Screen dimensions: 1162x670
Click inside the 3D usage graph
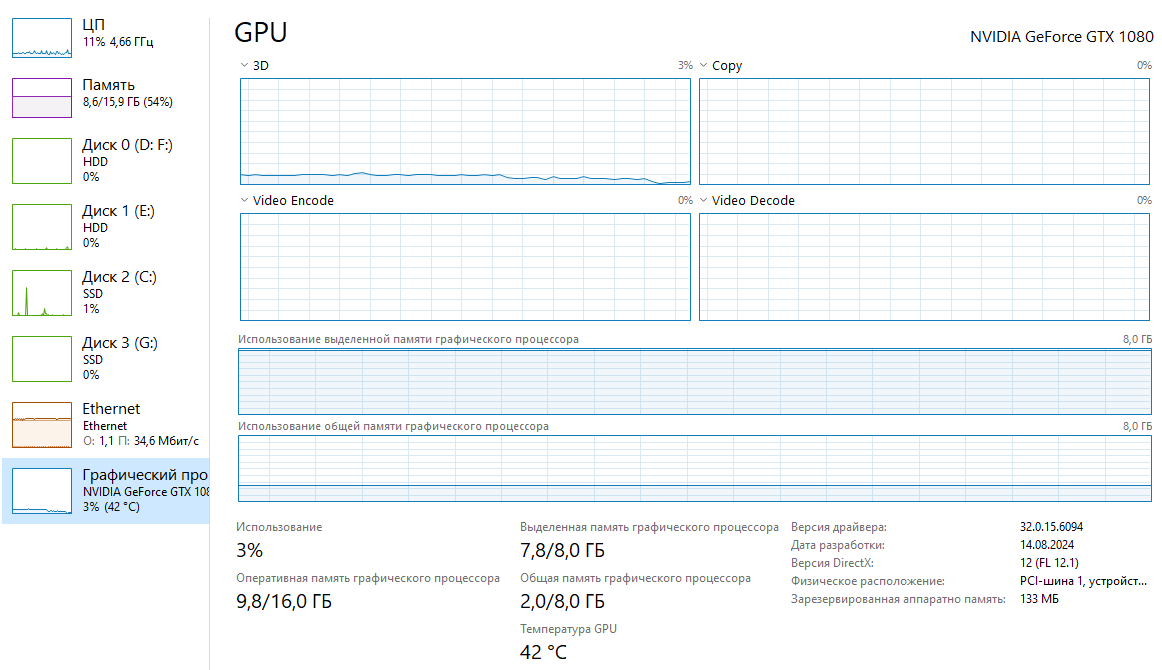pos(465,131)
